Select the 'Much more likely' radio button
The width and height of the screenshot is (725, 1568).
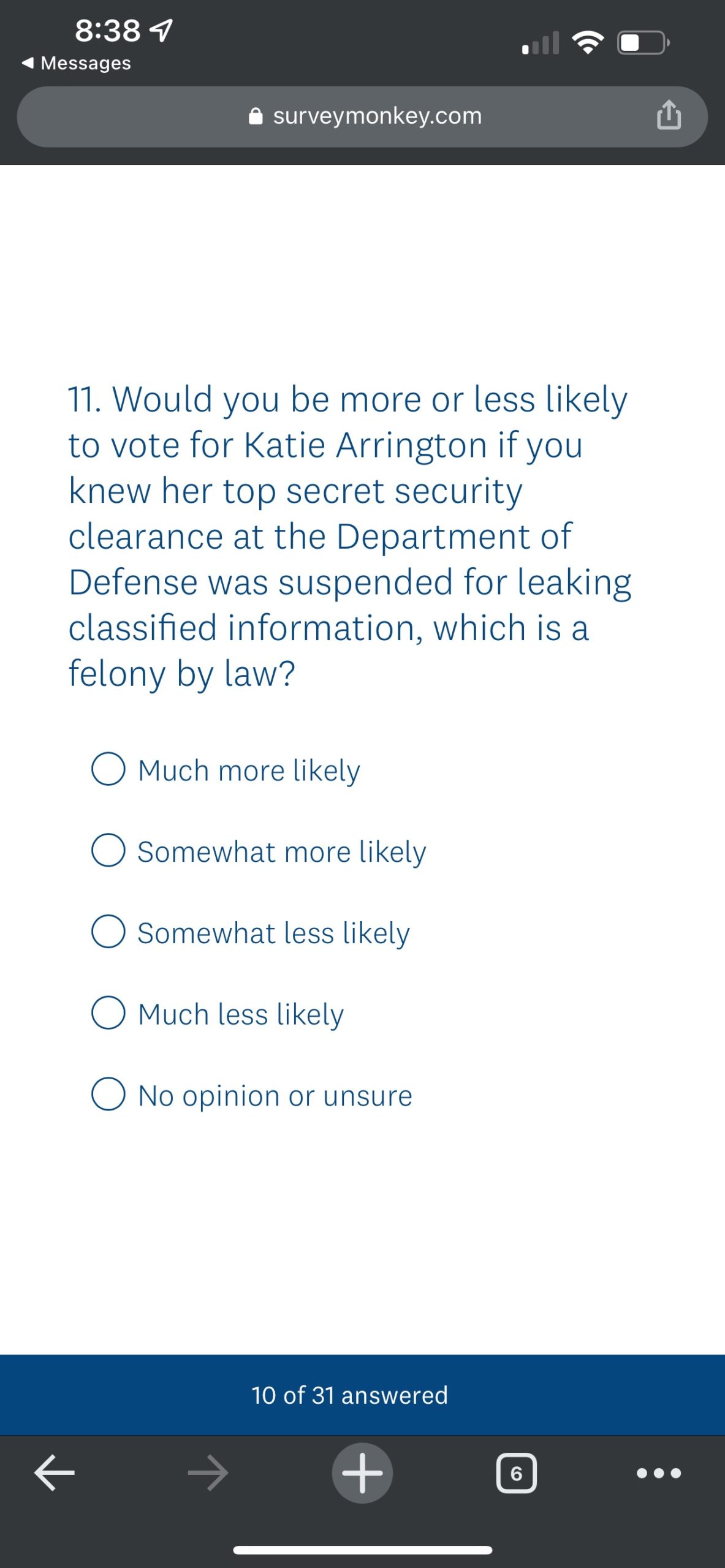click(x=108, y=769)
